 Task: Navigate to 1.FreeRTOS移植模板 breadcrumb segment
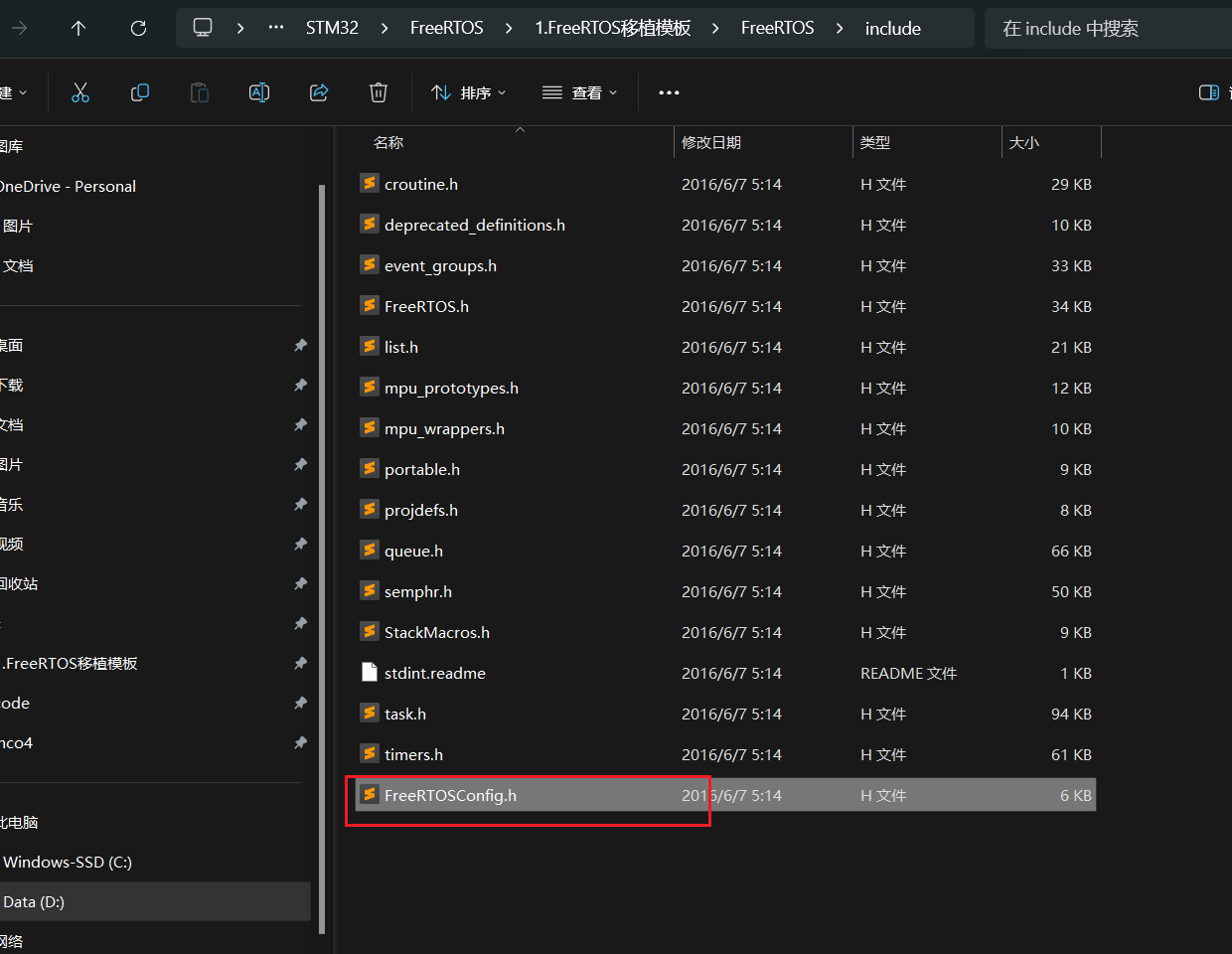click(613, 28)
